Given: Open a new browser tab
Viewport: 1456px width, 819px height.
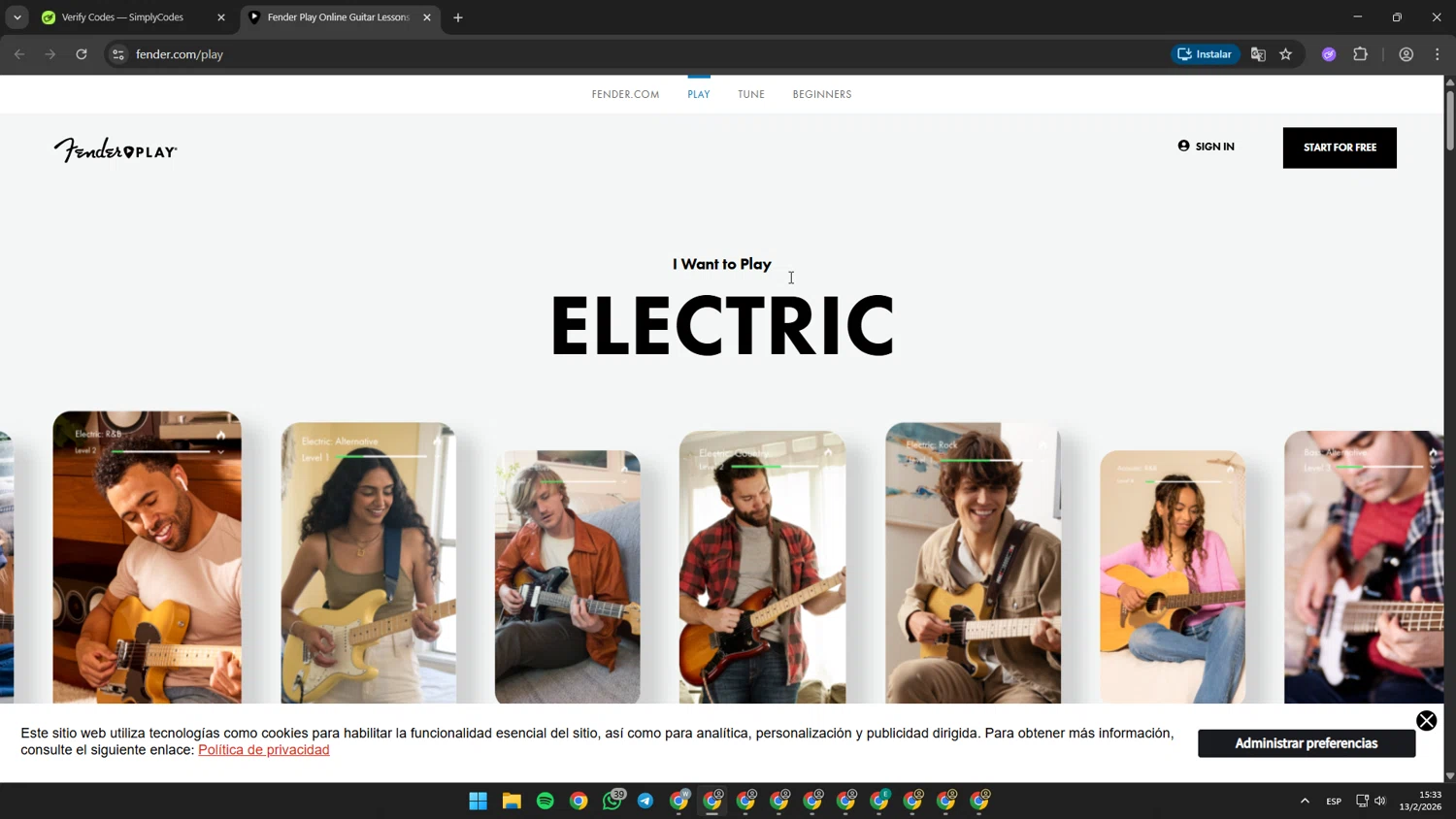Looking at the screenshot, I should click(x=458, y=17).
